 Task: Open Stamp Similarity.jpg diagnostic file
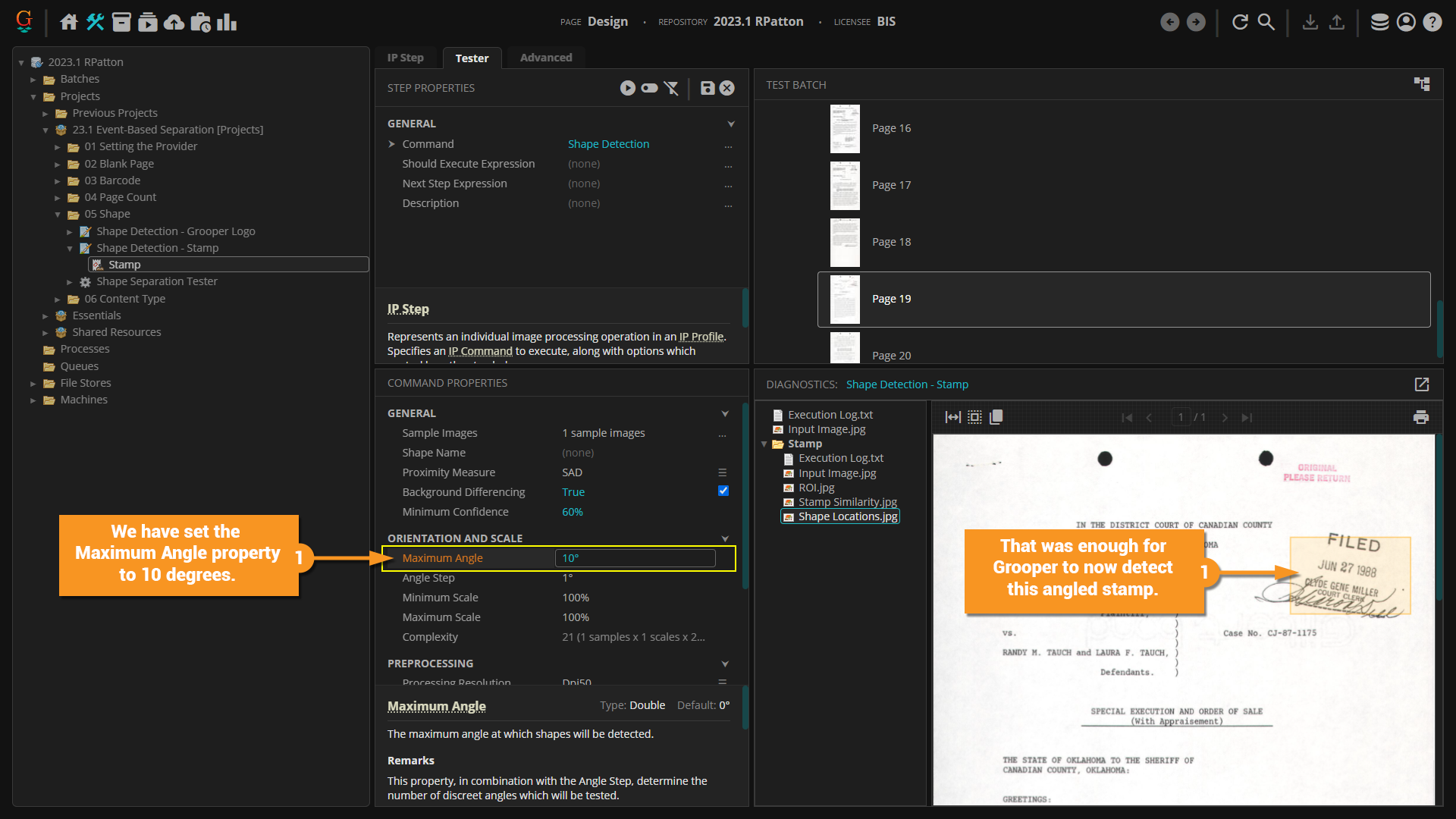click(847, 502)
